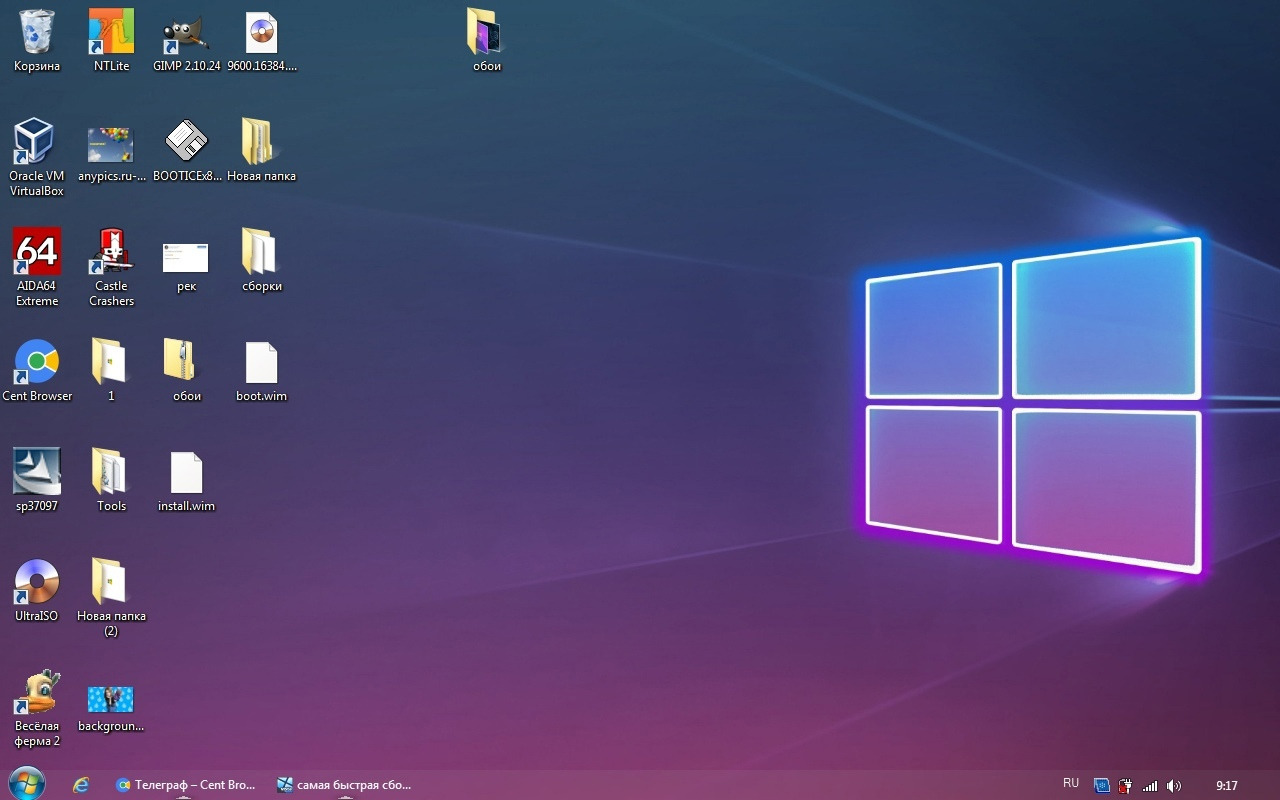Select the boot.wim file
The image size is (1280, 800).
(x=261, y=362)
